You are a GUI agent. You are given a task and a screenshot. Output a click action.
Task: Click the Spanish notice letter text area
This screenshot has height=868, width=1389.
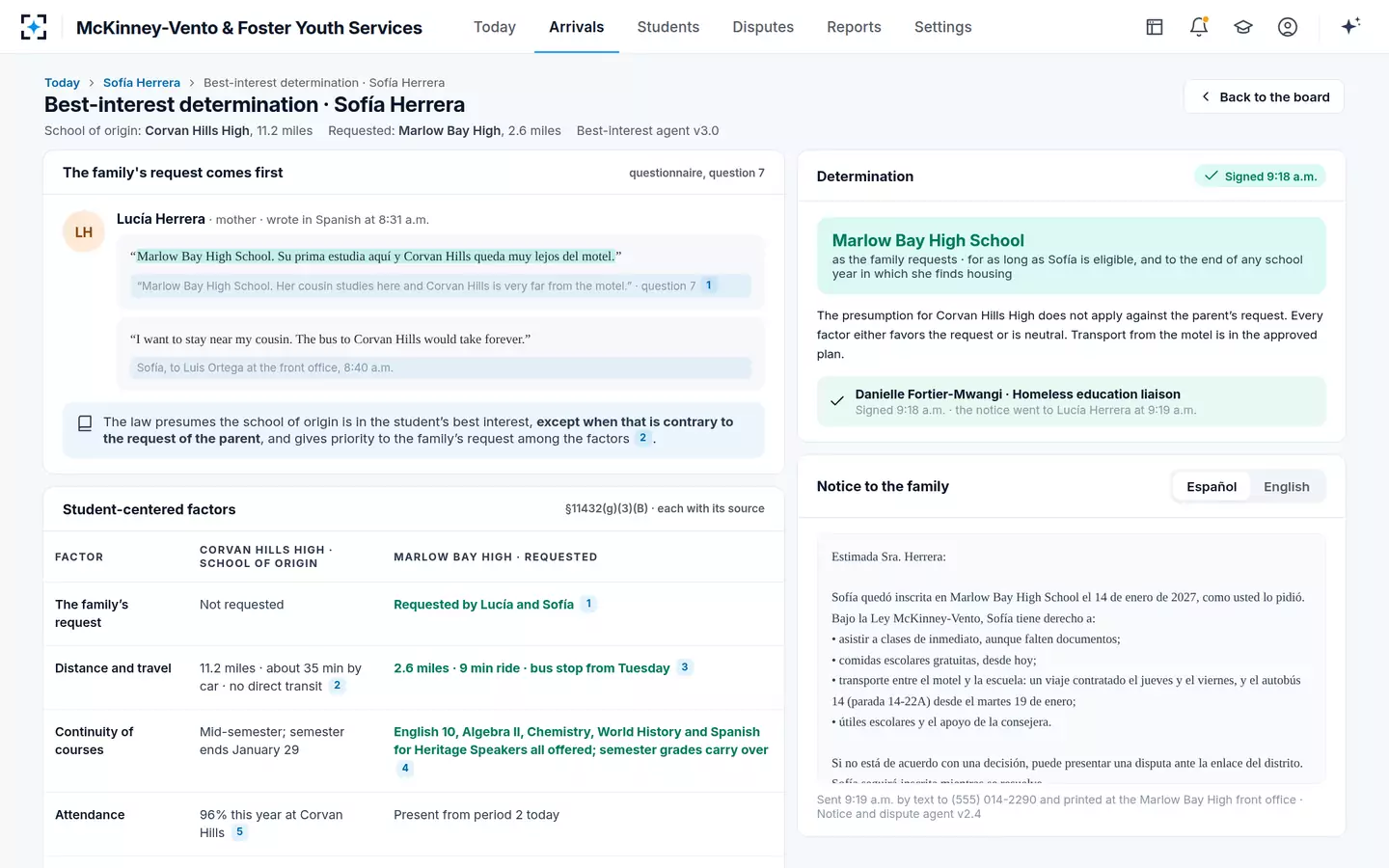pos(1071,659)
